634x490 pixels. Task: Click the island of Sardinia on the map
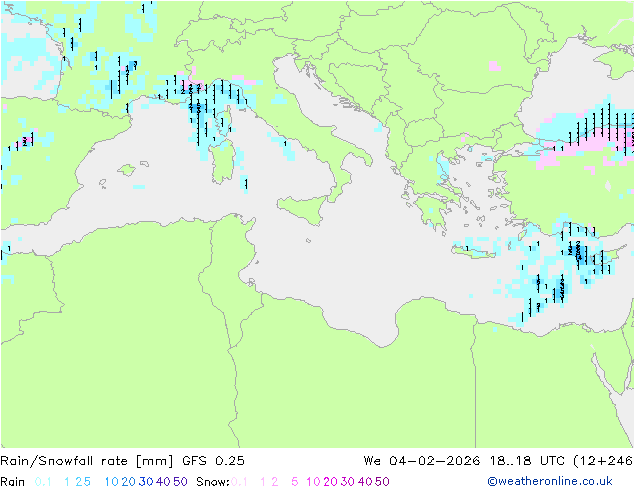[x=223, y=161]
